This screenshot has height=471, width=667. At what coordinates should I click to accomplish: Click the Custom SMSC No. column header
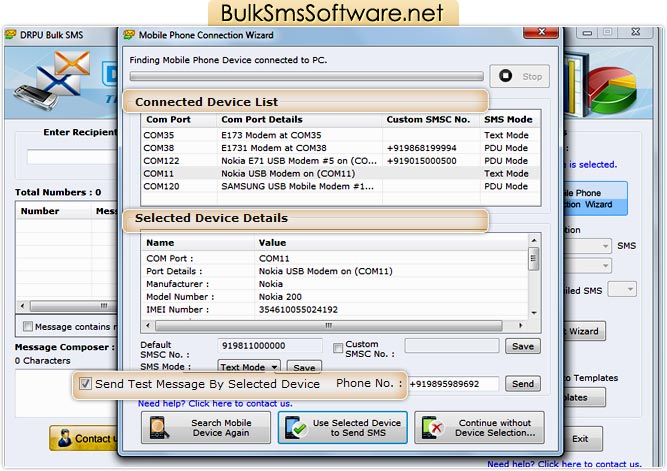pos(431,120)
